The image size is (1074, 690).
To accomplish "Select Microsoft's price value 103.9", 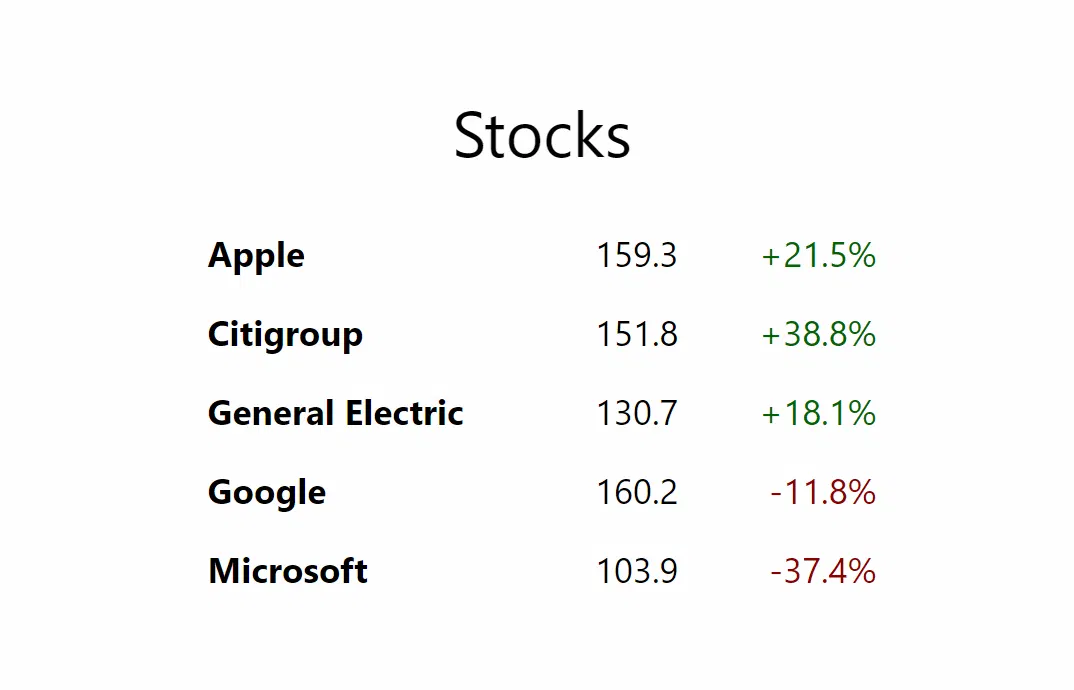I will click(x=637, y=572).
